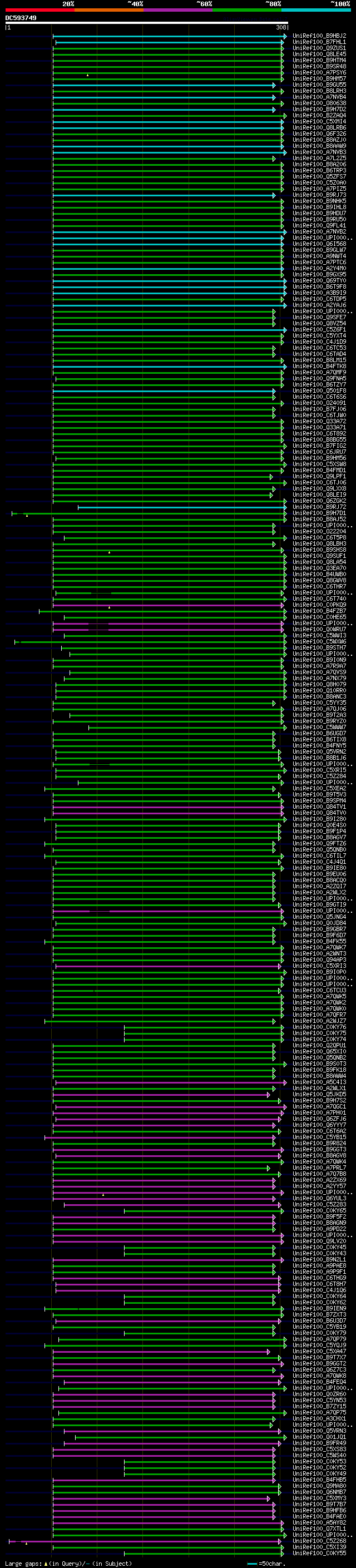Open the hit UniRef100_Q6Z7C3
Image resolution: width=356 pixels, height=1568 pixels.
319,1370
